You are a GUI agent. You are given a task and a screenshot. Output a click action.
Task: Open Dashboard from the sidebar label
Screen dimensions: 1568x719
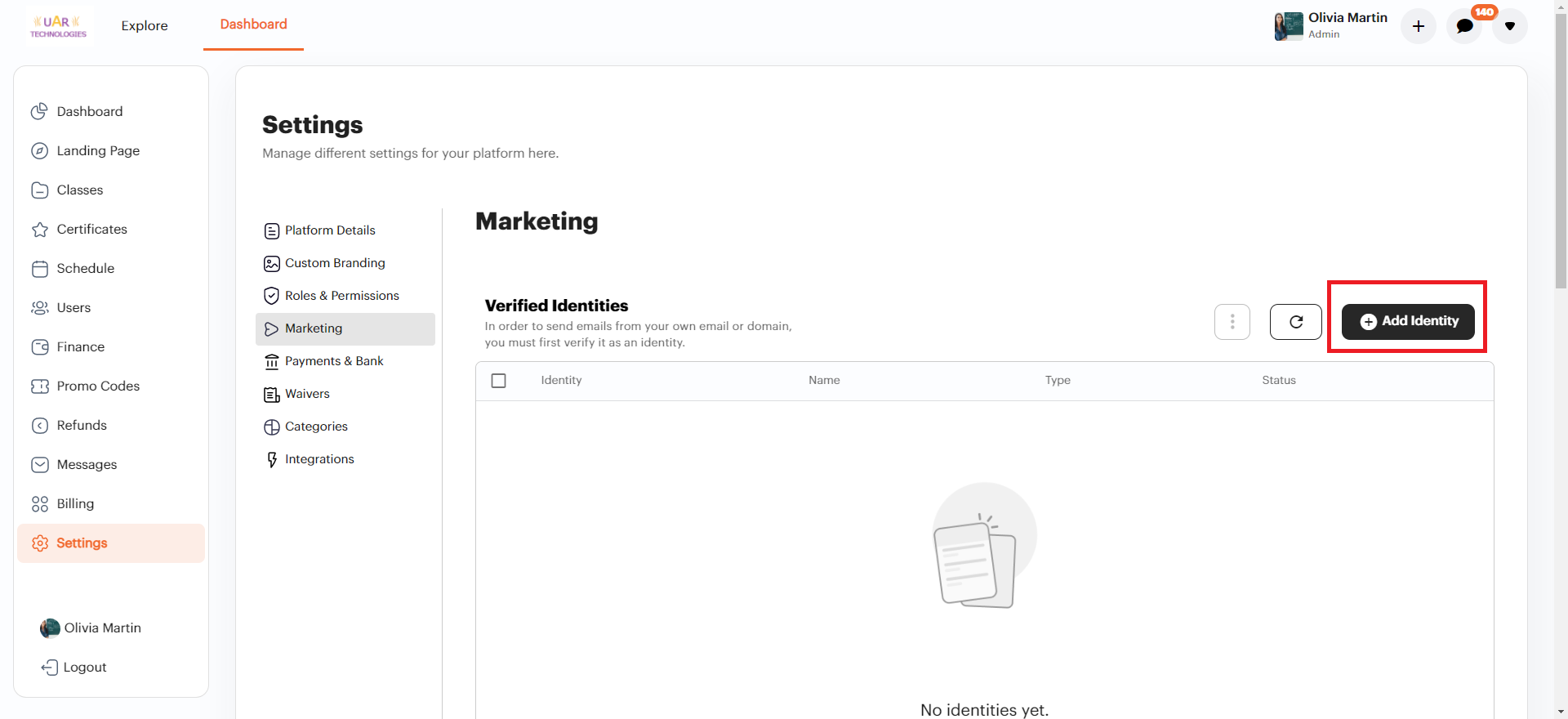point(90,111)
